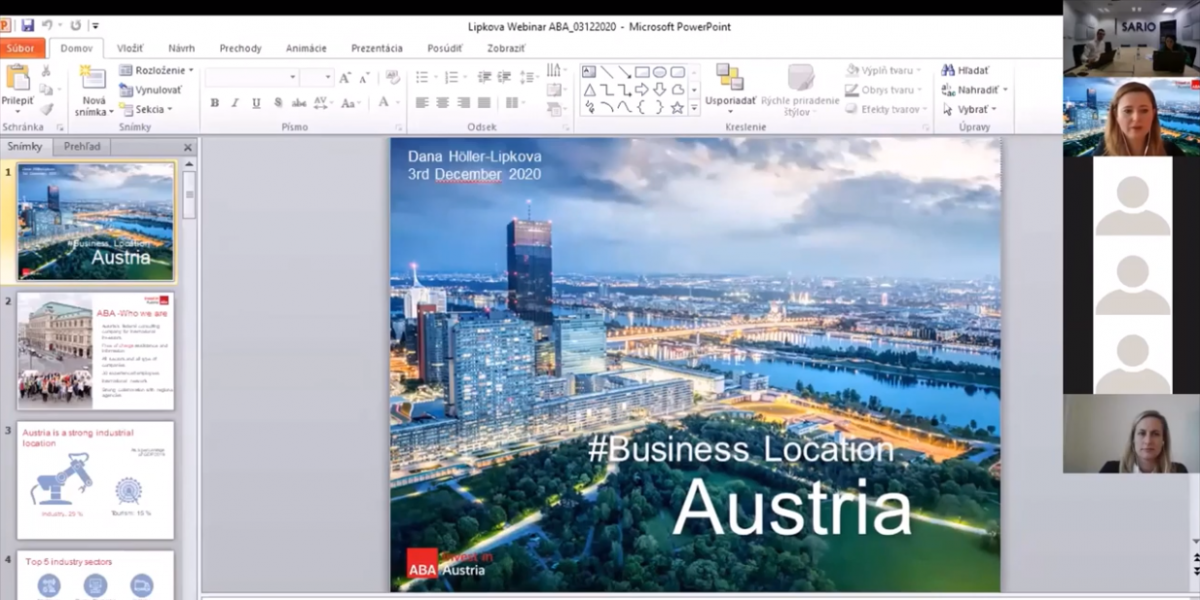This screenshot has height=600, width=1200.
Task: Open the font name combo box
Action: pyautogui.click(x=252, y=77)
